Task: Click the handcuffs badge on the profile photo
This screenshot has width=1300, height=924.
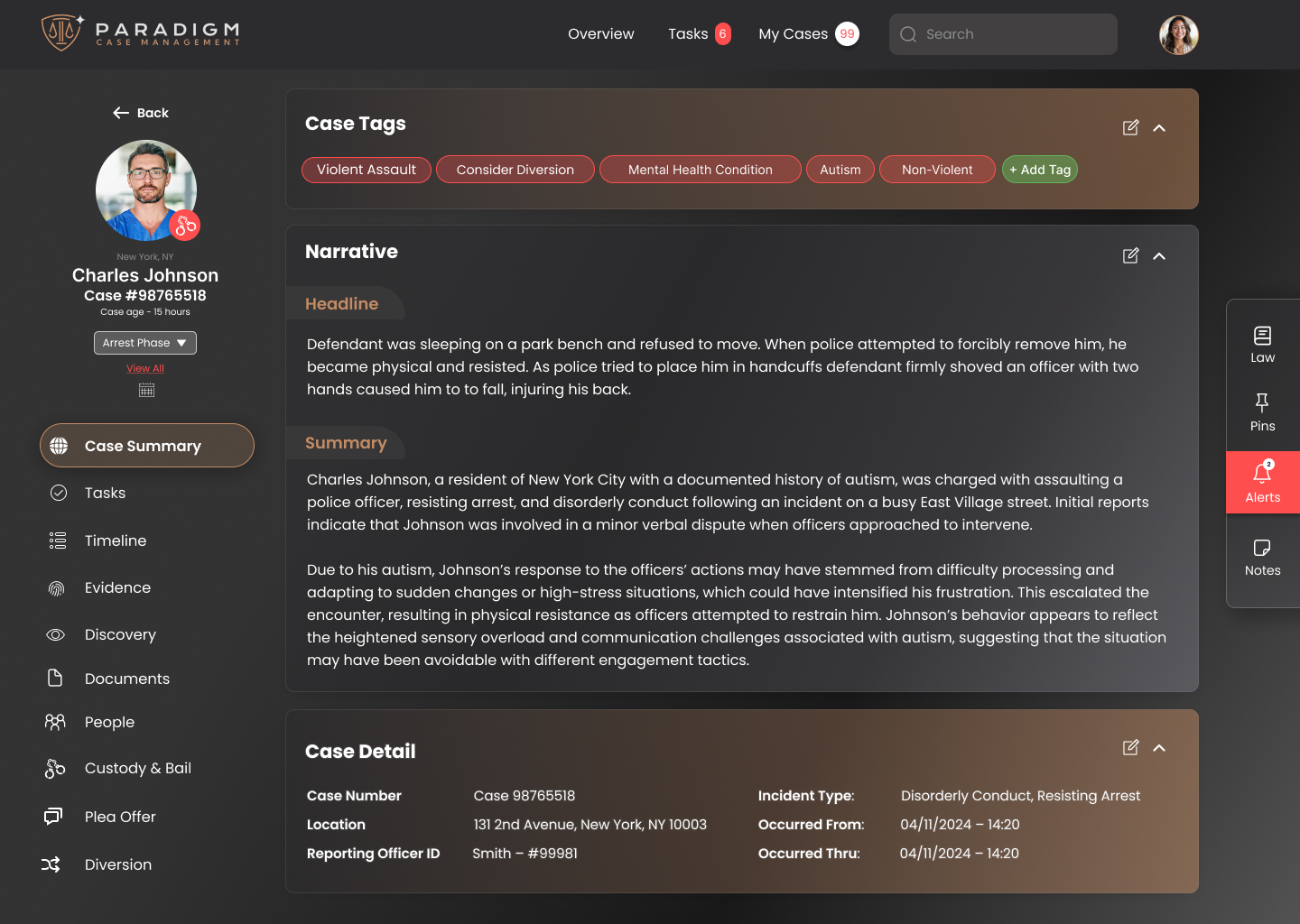Action: (186, 226)
